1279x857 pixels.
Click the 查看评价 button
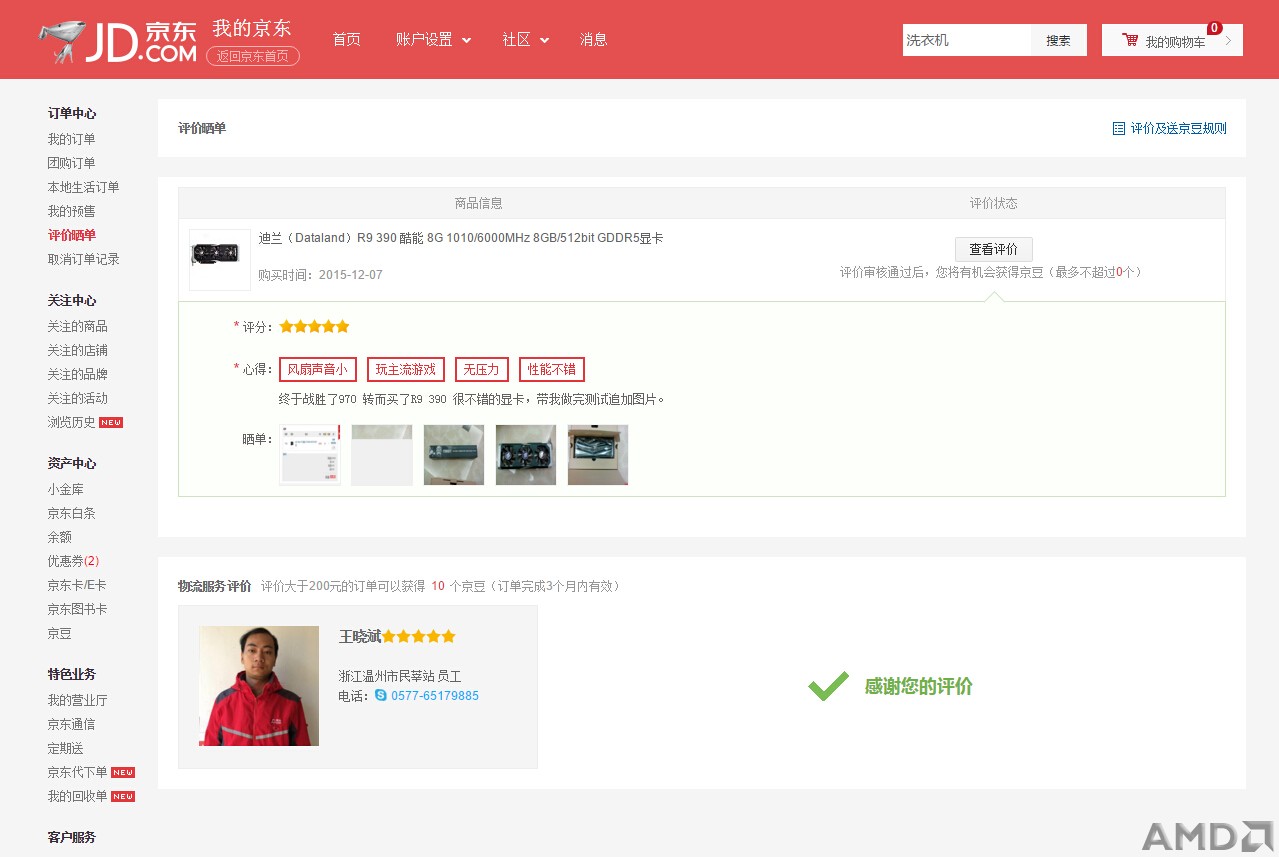(994, 249)
